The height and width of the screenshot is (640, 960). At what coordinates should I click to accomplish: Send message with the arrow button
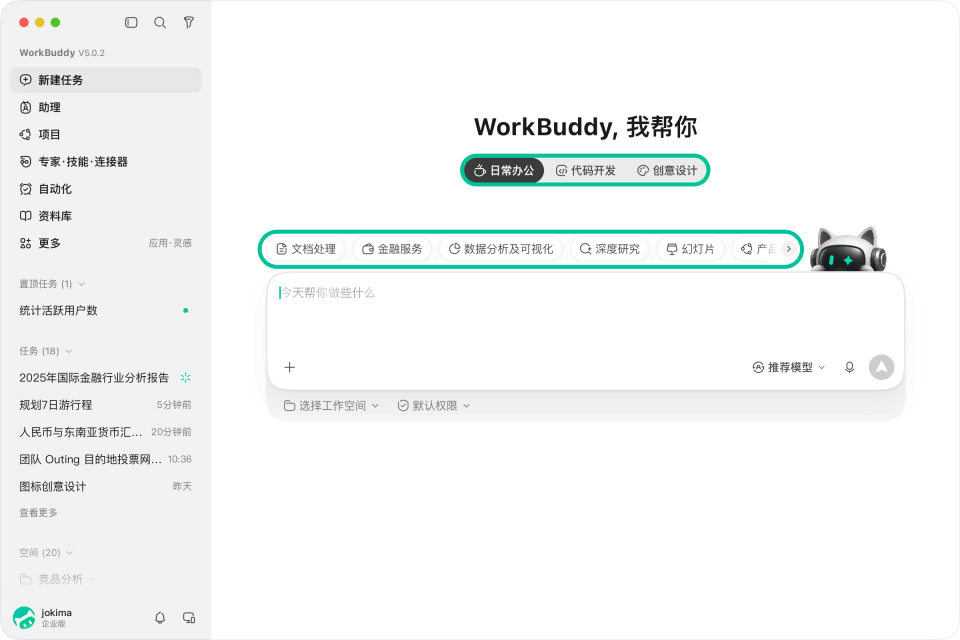(882, 367)
